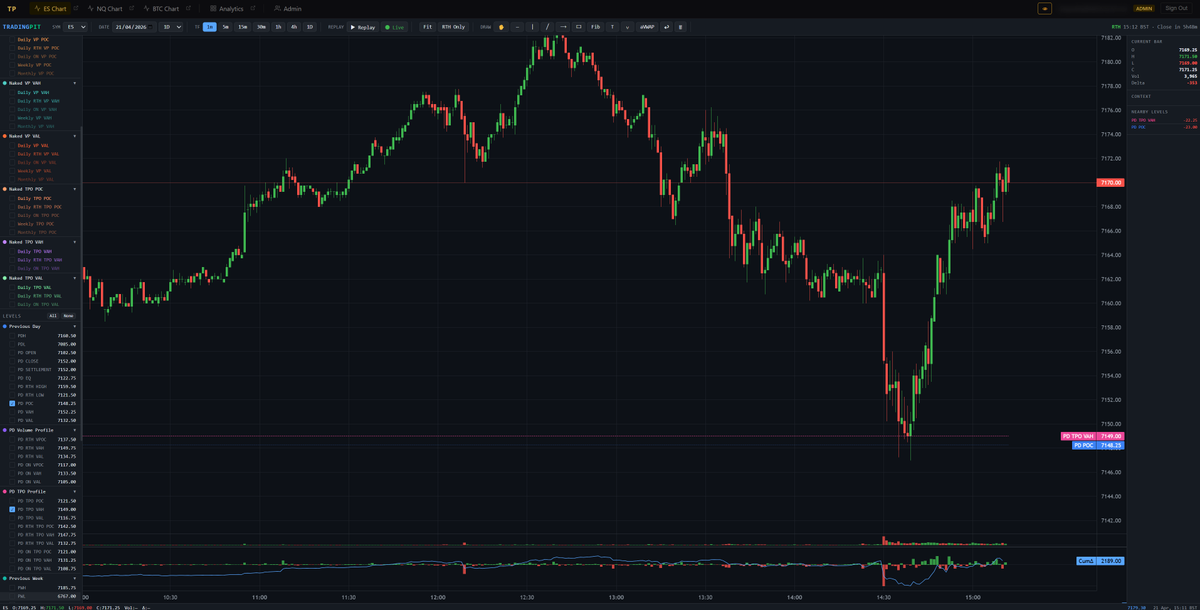Open the ES symbol dropdown
Image resolution: width=1200 pixels, height=610 pixels.
pos(75,27)
